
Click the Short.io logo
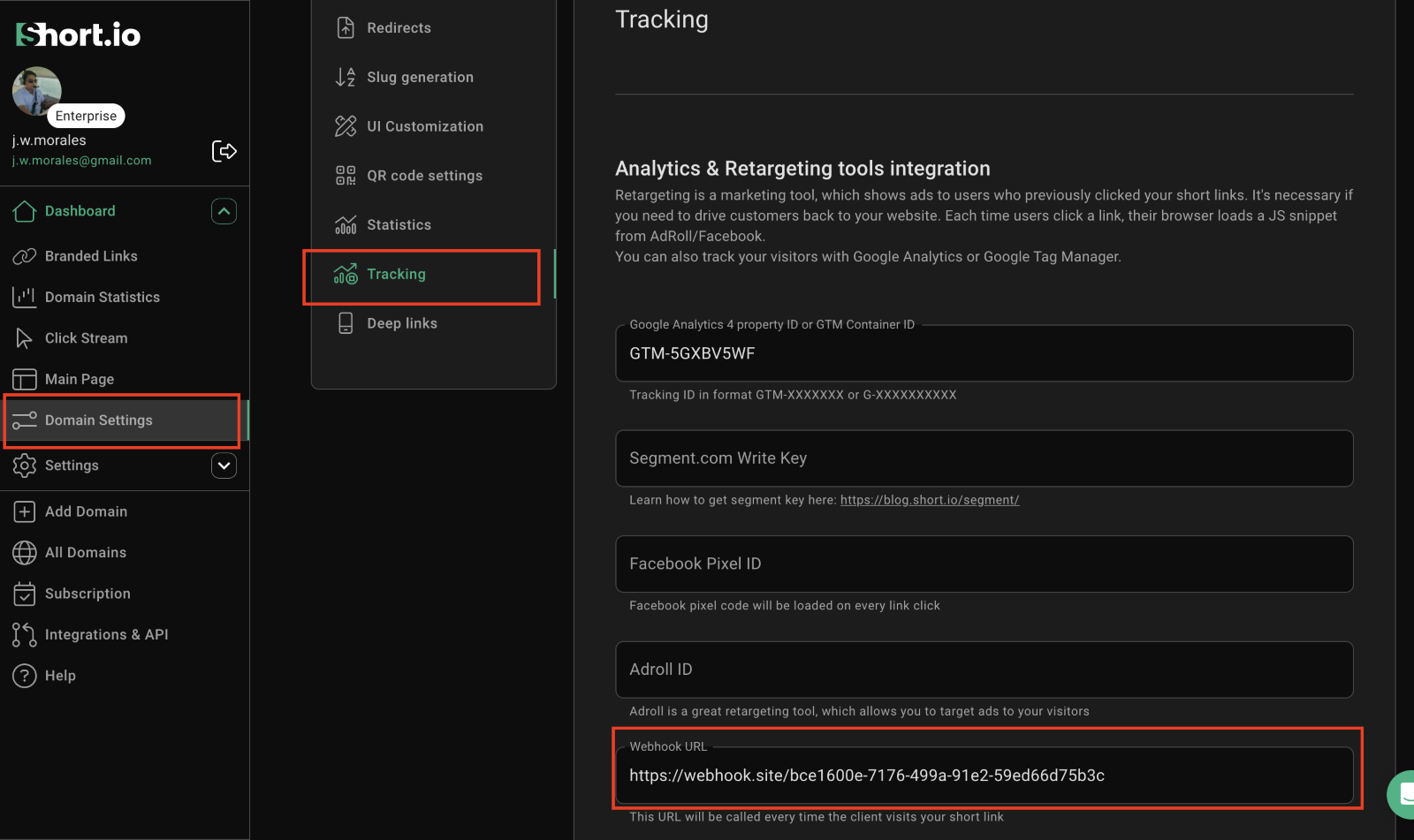pos(78,34)
